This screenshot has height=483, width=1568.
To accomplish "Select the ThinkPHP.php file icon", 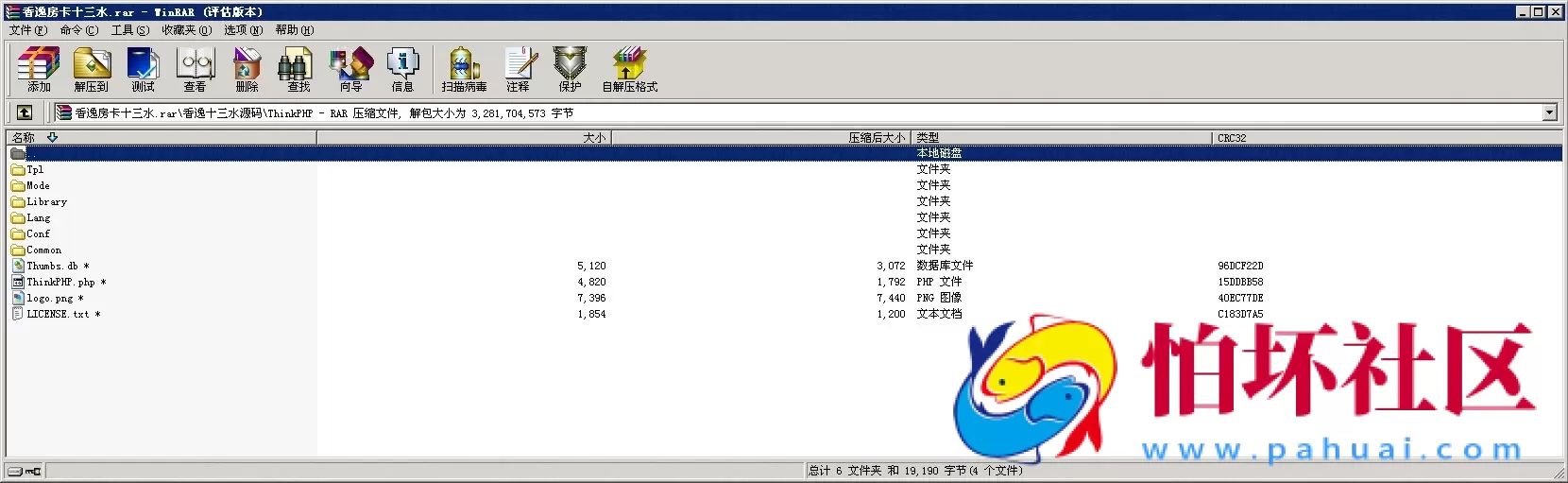I will (18, 283).
